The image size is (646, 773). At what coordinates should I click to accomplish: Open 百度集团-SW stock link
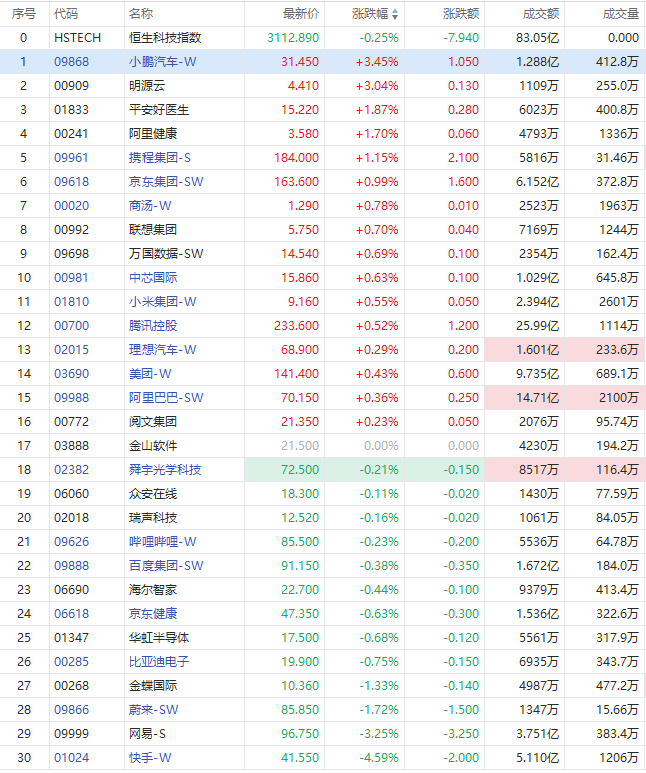pos(166,566)
